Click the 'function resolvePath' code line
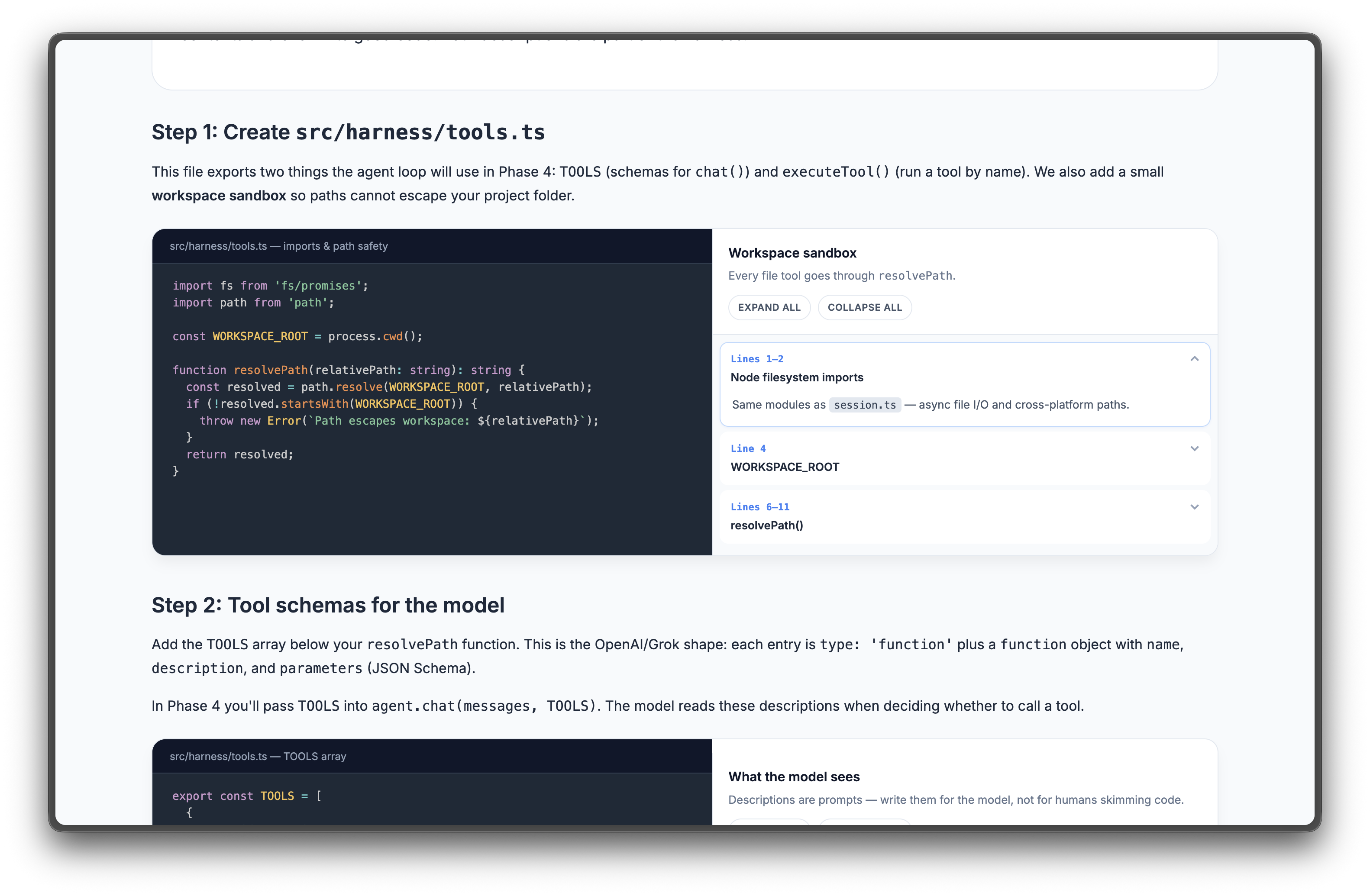1370x896 pixels. pyautogui.click(x=348, y=370)
